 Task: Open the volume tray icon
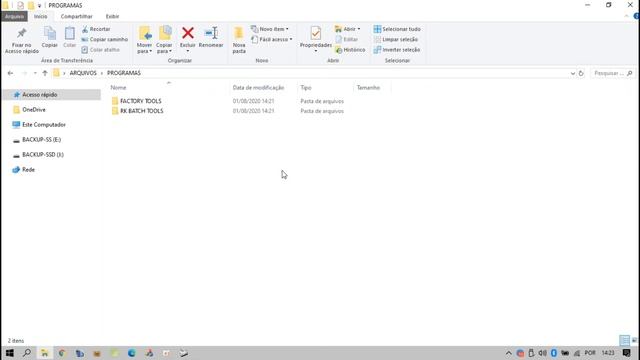[x=542, y=353]
